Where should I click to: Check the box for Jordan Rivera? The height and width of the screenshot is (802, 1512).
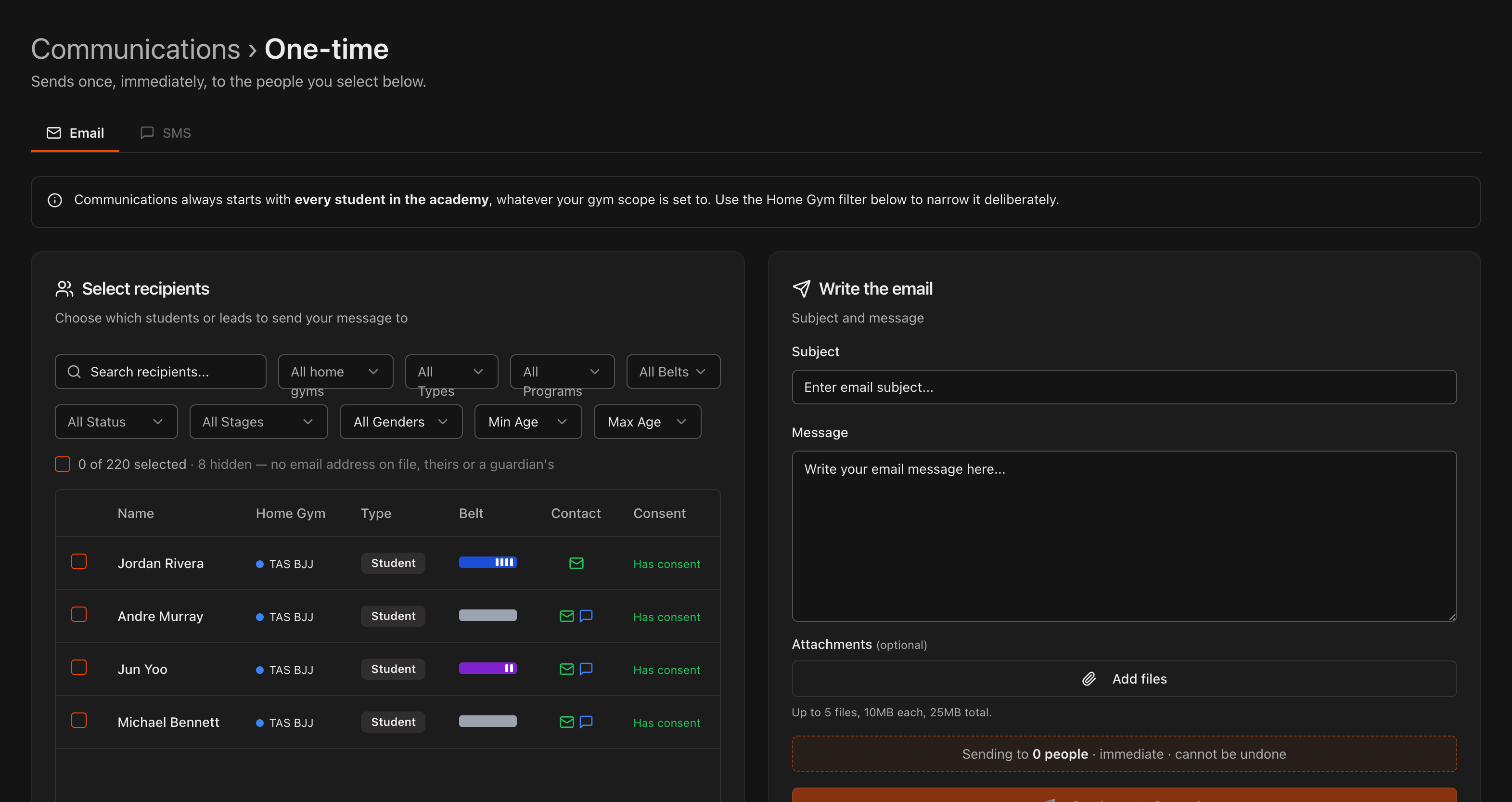(78, 562)
